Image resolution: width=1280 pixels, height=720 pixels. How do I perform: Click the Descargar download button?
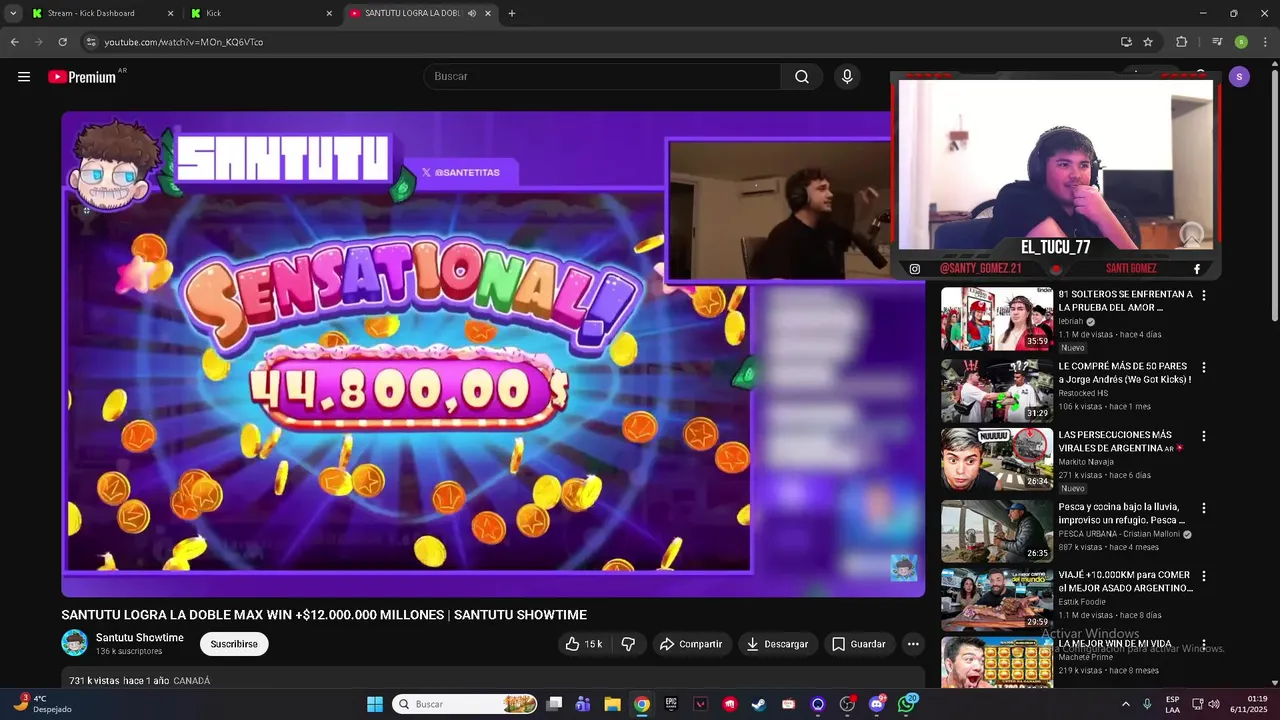point(778,644)
